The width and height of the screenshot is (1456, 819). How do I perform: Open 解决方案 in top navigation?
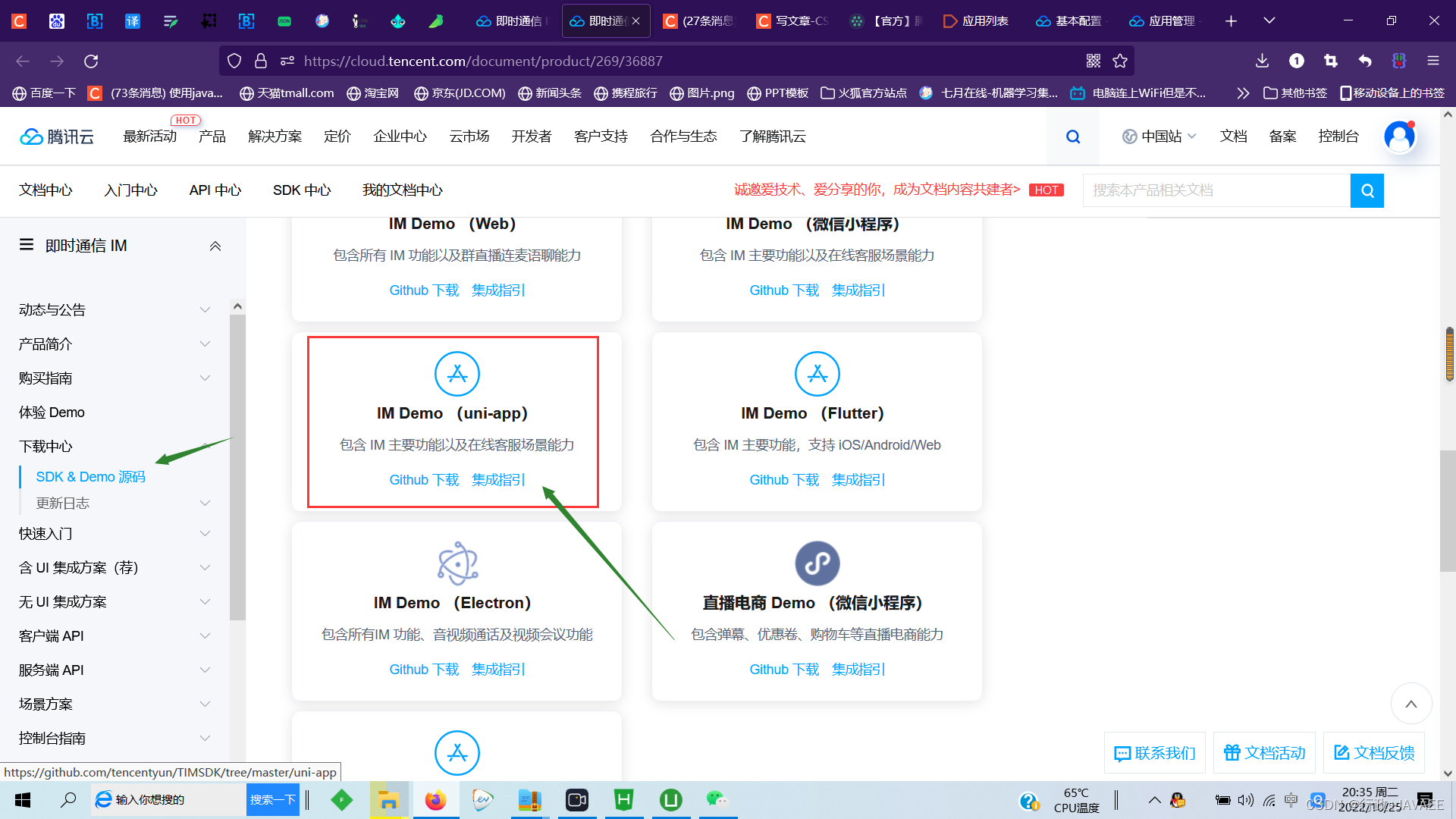coord(275,136)
